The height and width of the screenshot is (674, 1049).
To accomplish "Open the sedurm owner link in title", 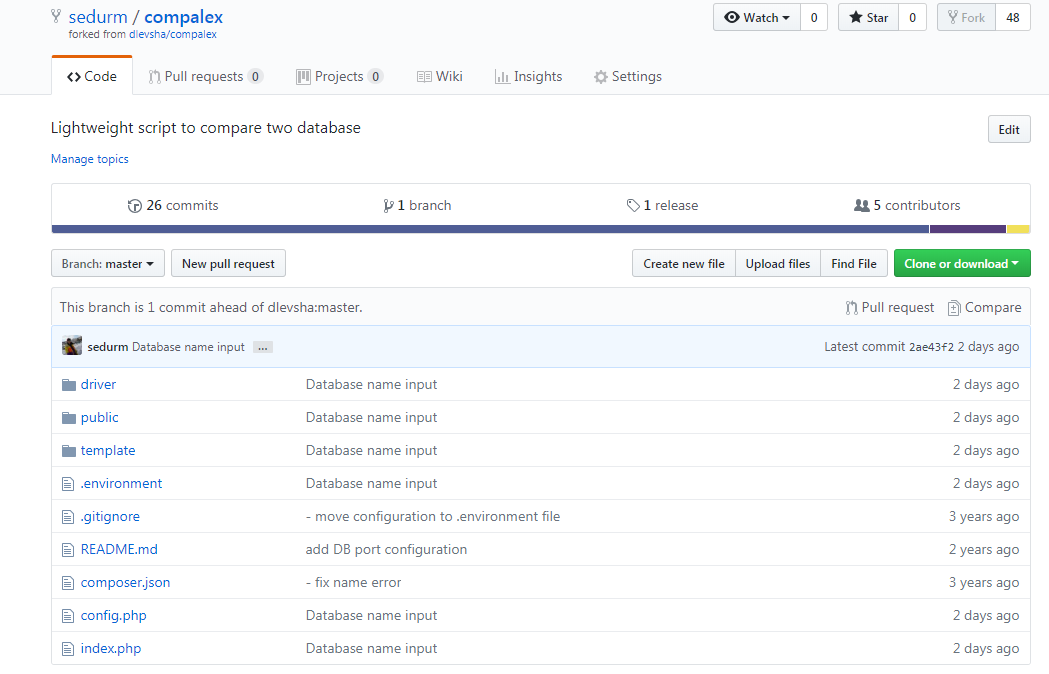I will pos(98,17).
